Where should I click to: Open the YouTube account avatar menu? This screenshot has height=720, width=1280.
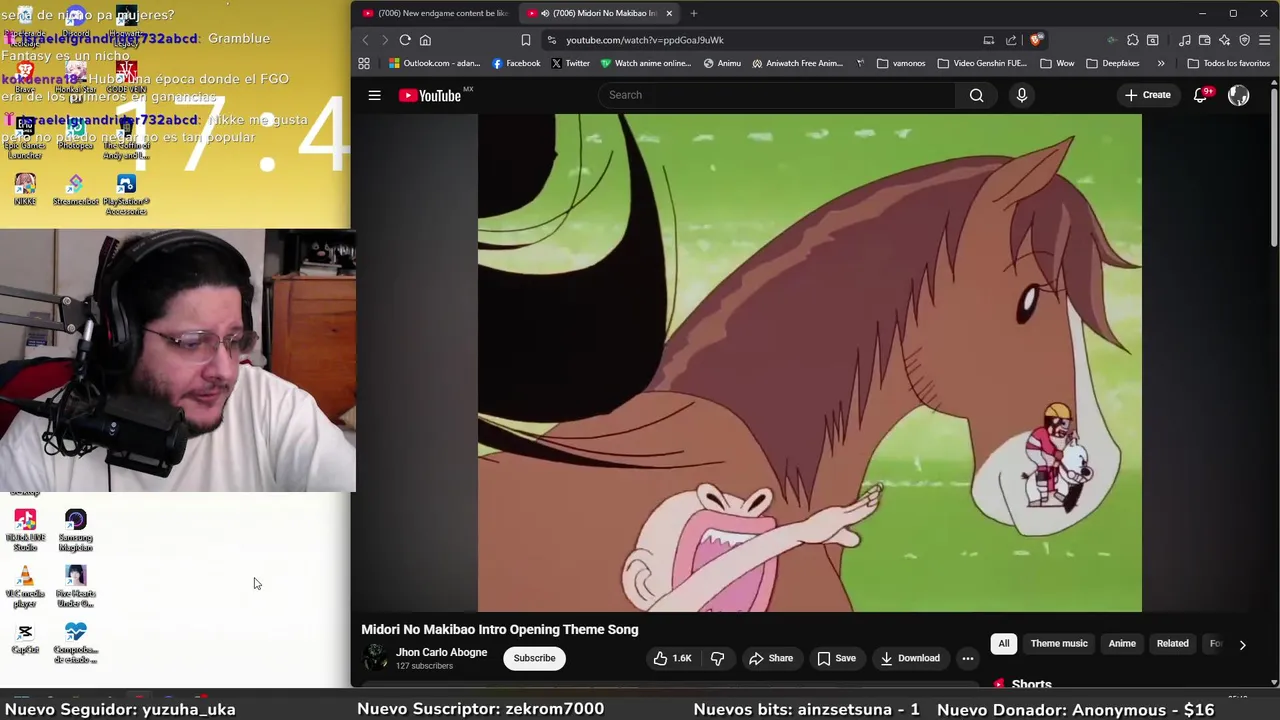[x=1238, y=95]
